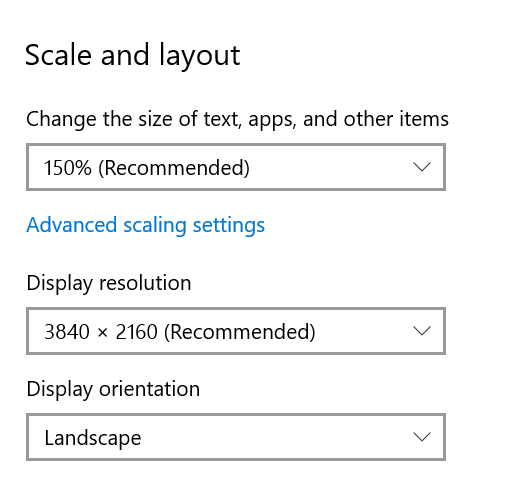Click '(Recommended)' next to 150%

[x=174, y=168]
